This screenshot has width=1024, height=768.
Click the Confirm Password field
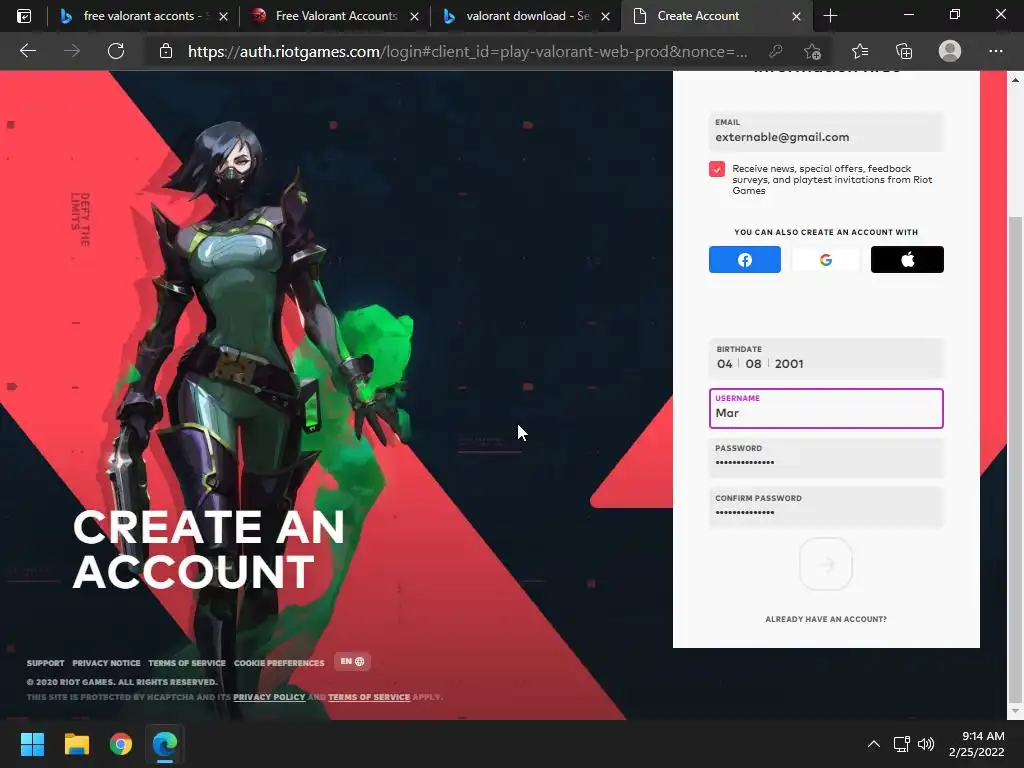826,507
